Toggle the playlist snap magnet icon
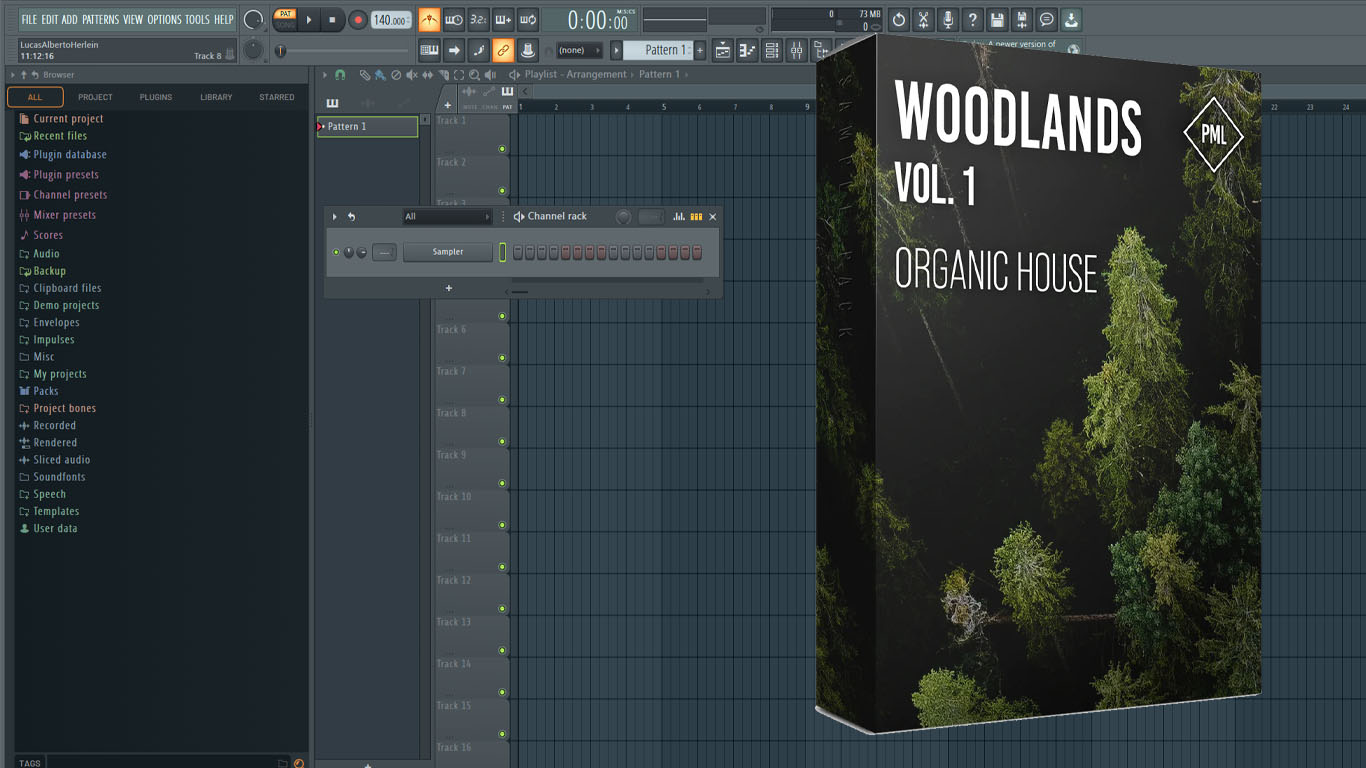Image resolution: width=1366 pixels, height=768 pixels. [340, 75]
